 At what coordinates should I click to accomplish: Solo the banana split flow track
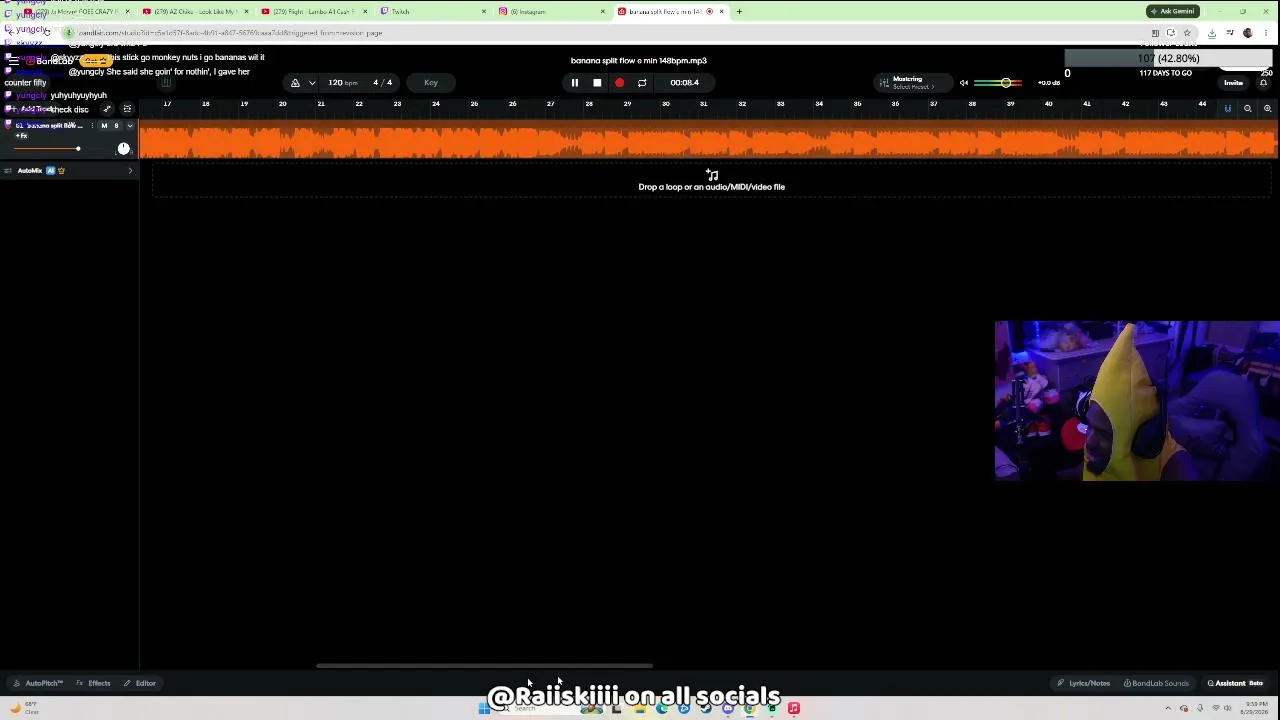coord(116,126)
